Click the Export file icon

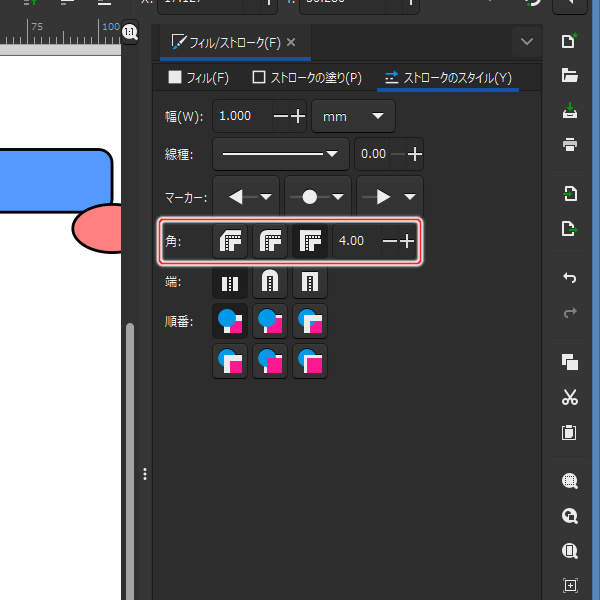[569, 228]
